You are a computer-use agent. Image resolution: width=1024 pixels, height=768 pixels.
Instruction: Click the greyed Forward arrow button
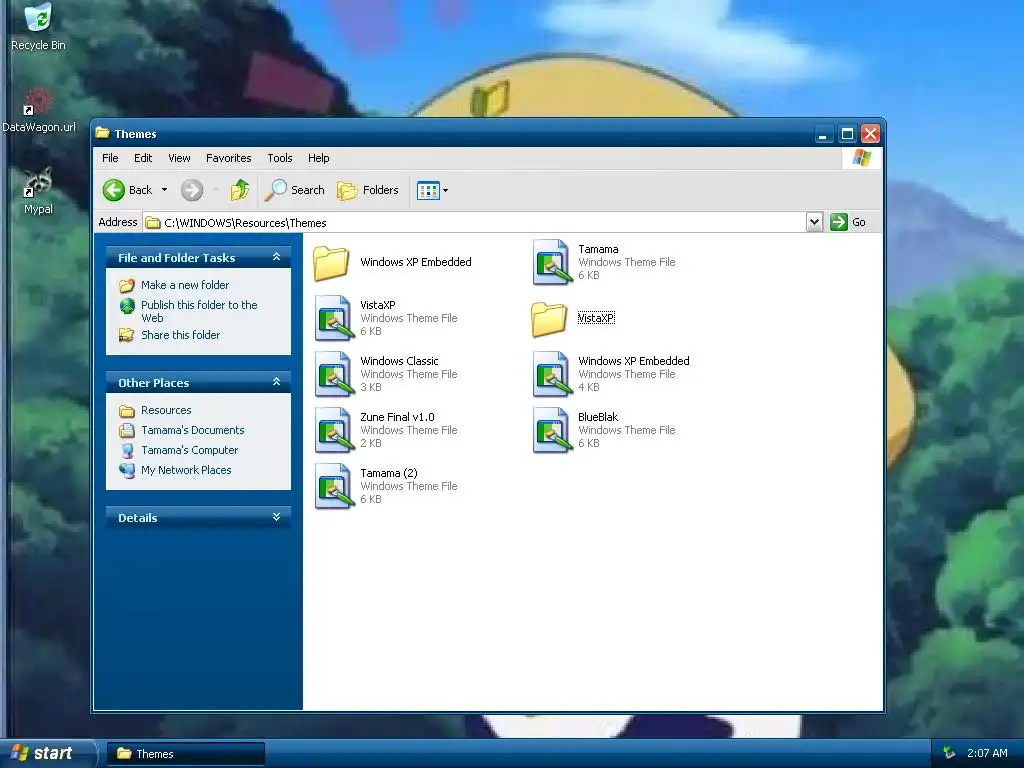pyautogui.click(x=192, y=190)
